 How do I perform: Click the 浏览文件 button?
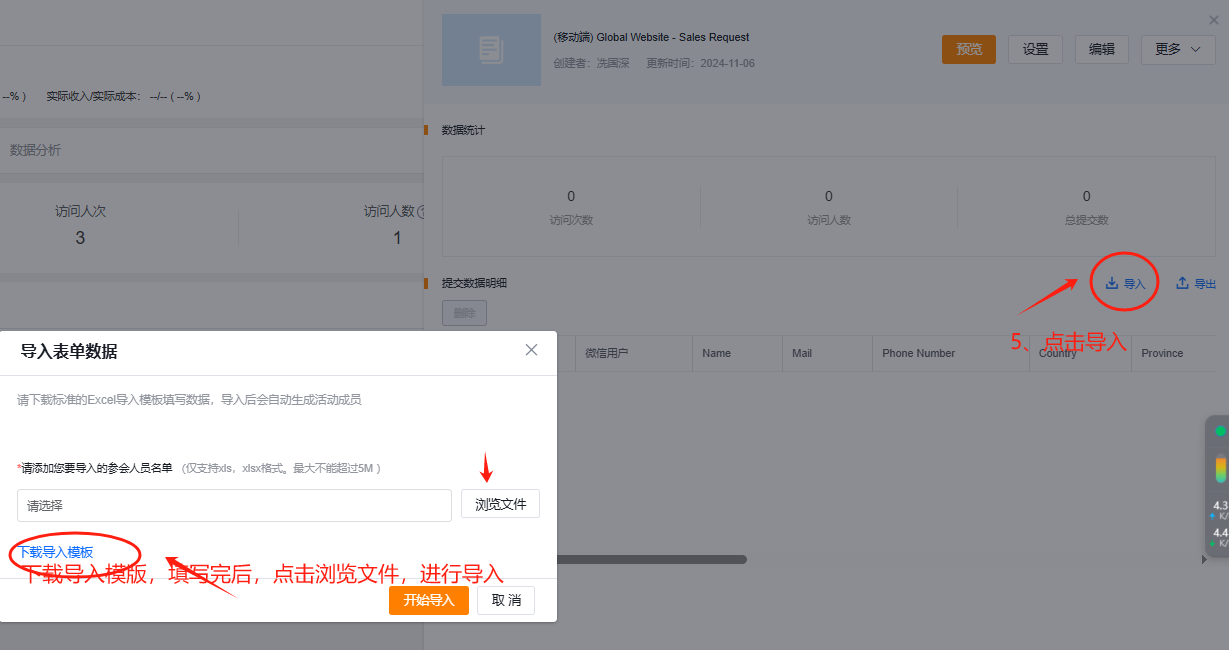[x=500, y=504]
